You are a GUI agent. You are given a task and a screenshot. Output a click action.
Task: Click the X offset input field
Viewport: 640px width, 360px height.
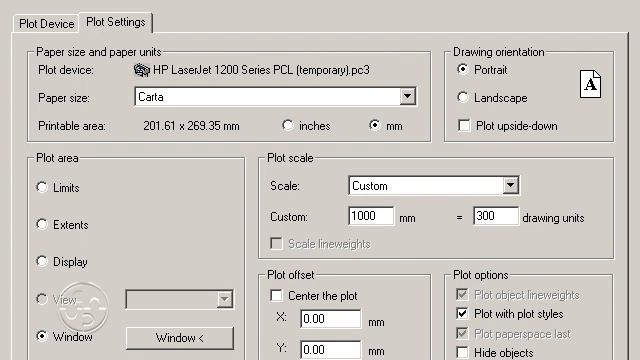point(331,319)
